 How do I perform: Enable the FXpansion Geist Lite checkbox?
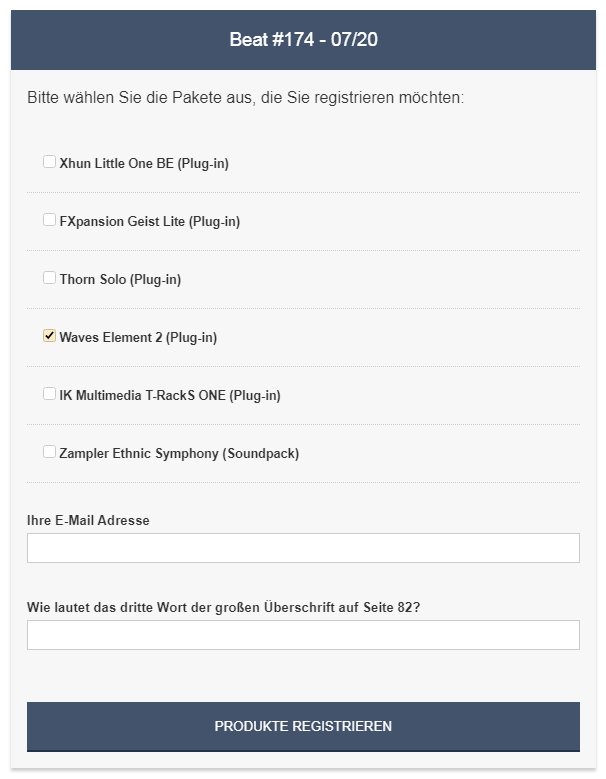click(x=49, y=220)
